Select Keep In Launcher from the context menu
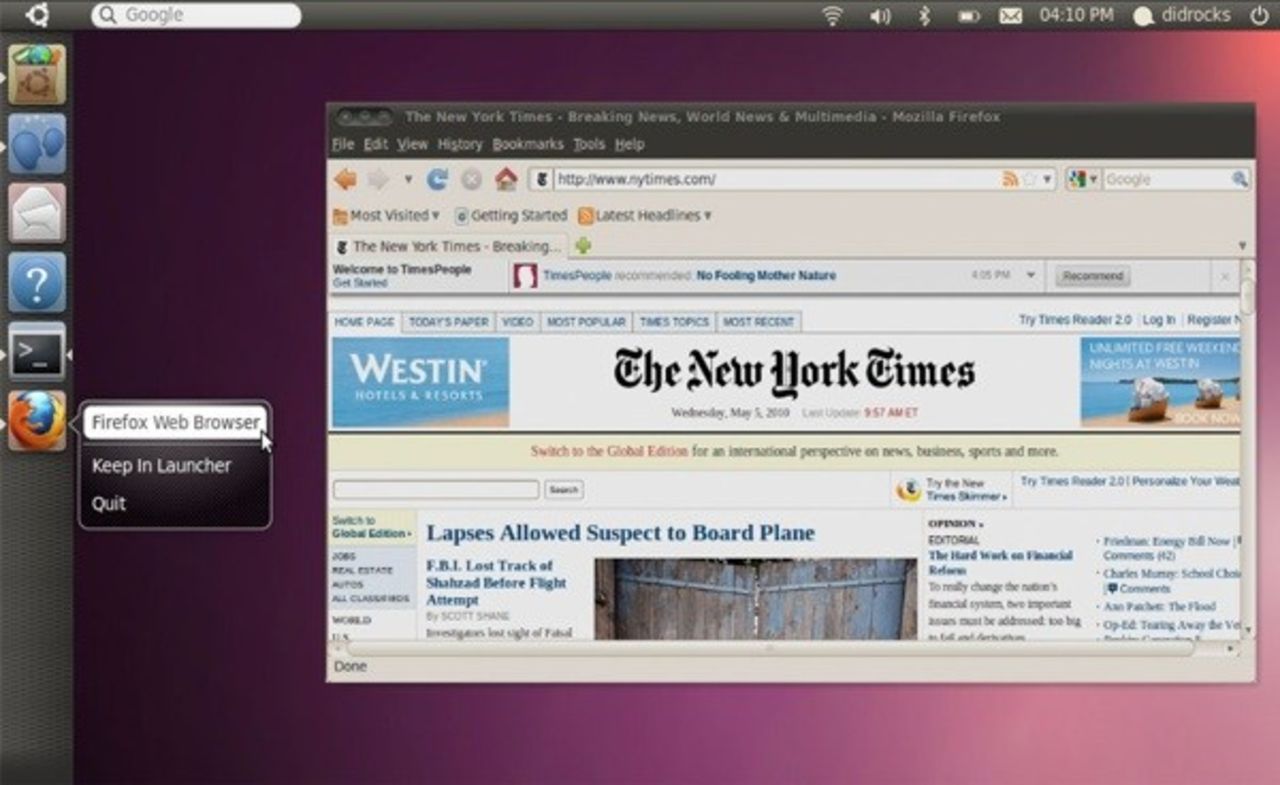This screenshot has height=785, width=1280. (161, 465)
